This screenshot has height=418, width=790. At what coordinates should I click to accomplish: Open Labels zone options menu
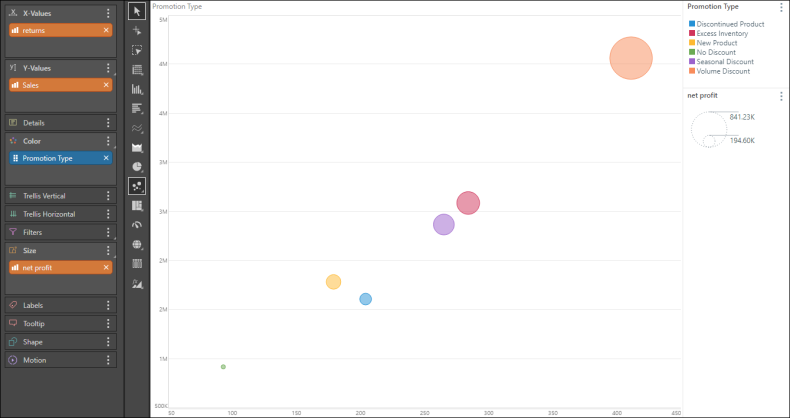(108, 305)
